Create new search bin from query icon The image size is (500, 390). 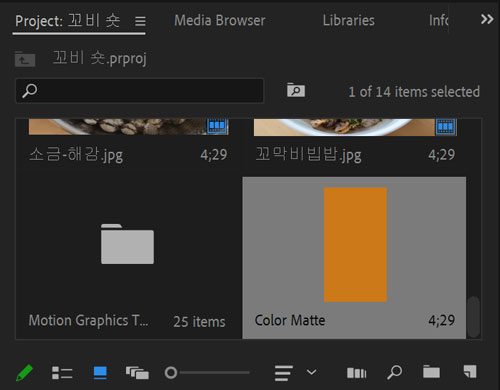pyautogui.click(x=296, y=90)
